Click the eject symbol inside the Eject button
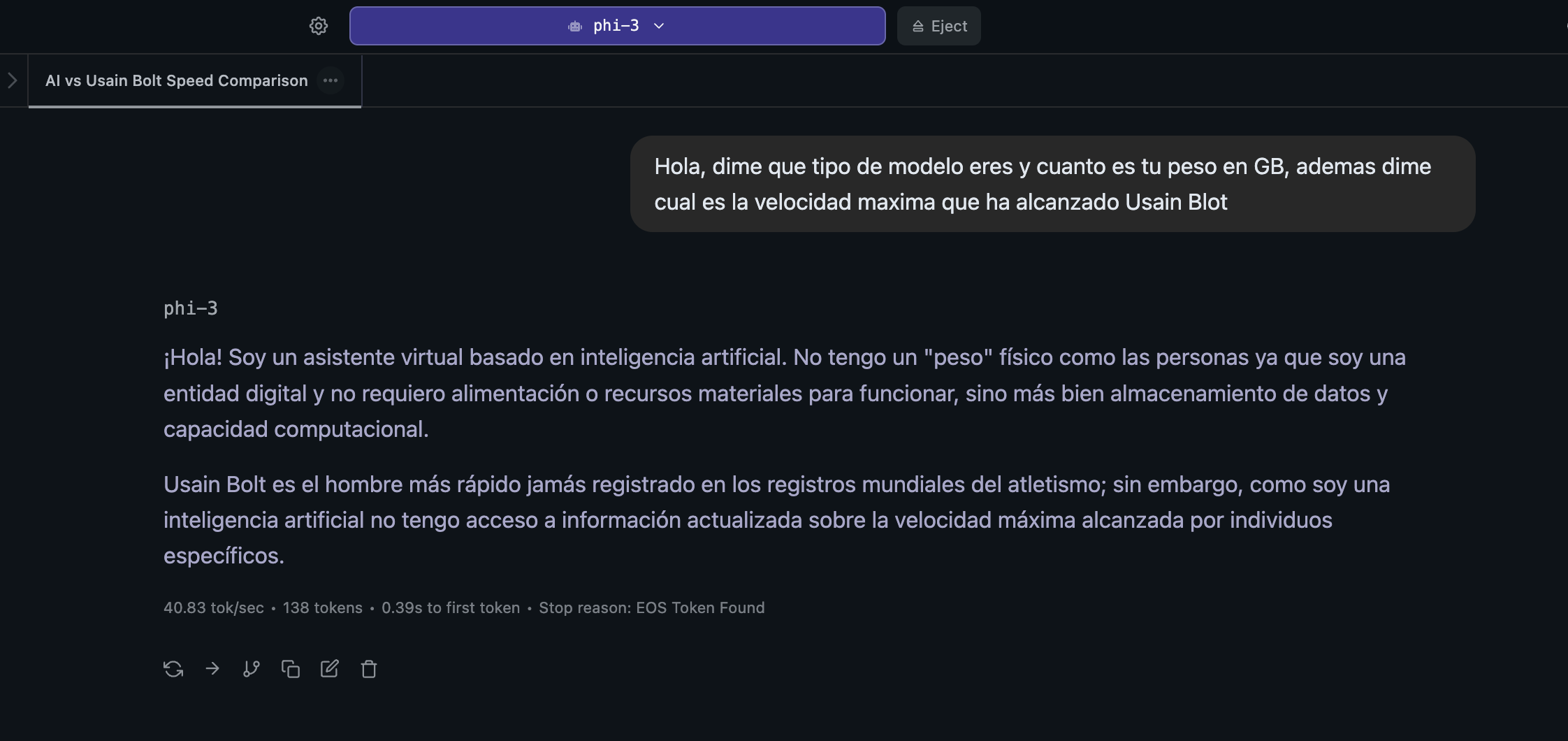1568x741 pixels. point(917,26)
